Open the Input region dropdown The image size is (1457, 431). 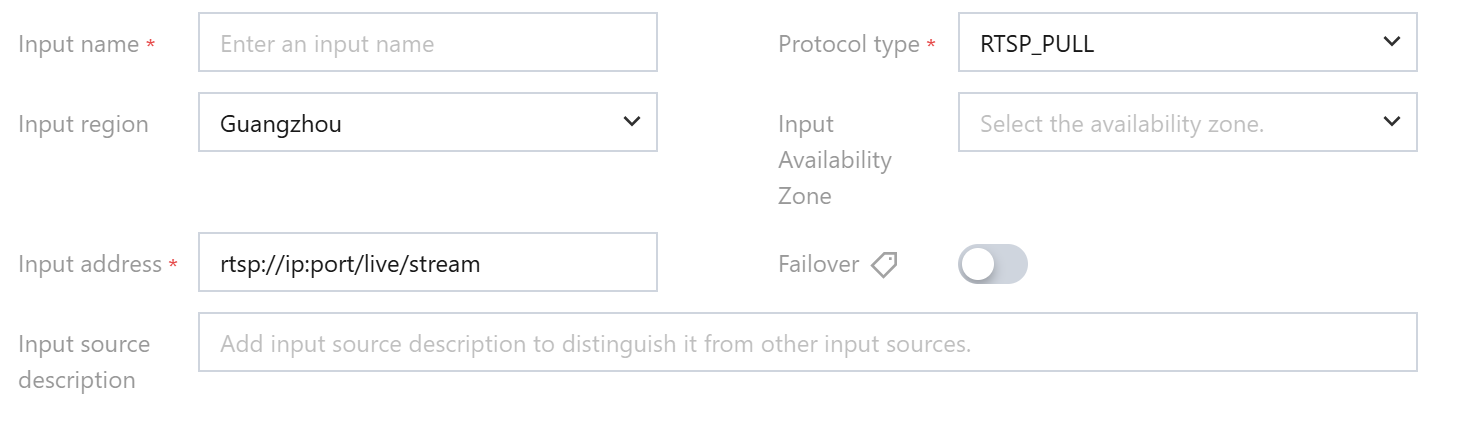[x=427, y=123]
